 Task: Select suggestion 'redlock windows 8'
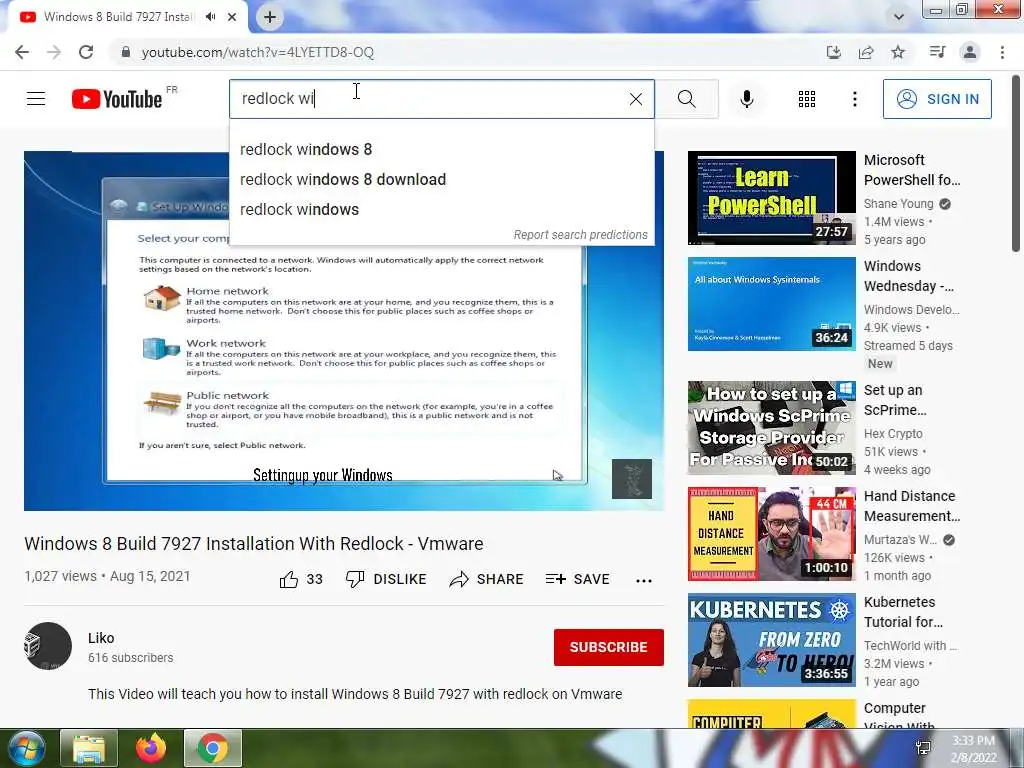[441, 150]
